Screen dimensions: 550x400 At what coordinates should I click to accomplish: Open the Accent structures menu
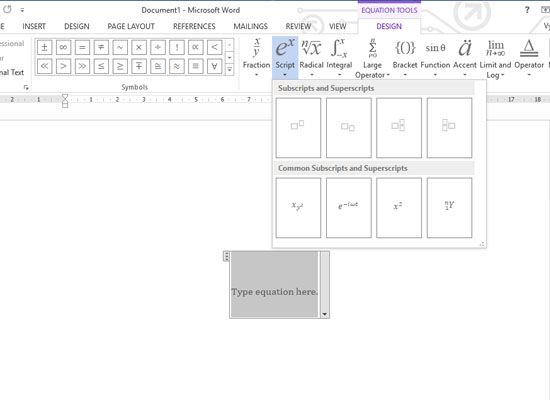pos(465,58)
